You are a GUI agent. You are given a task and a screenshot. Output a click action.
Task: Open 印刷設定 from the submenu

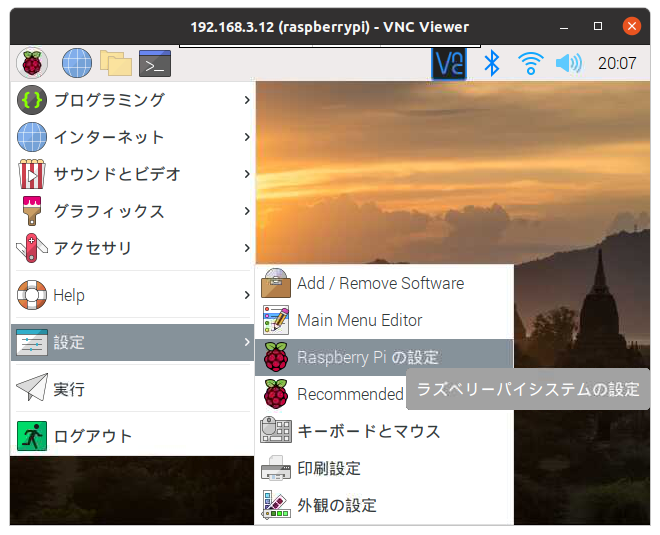(x=384, y=468)
